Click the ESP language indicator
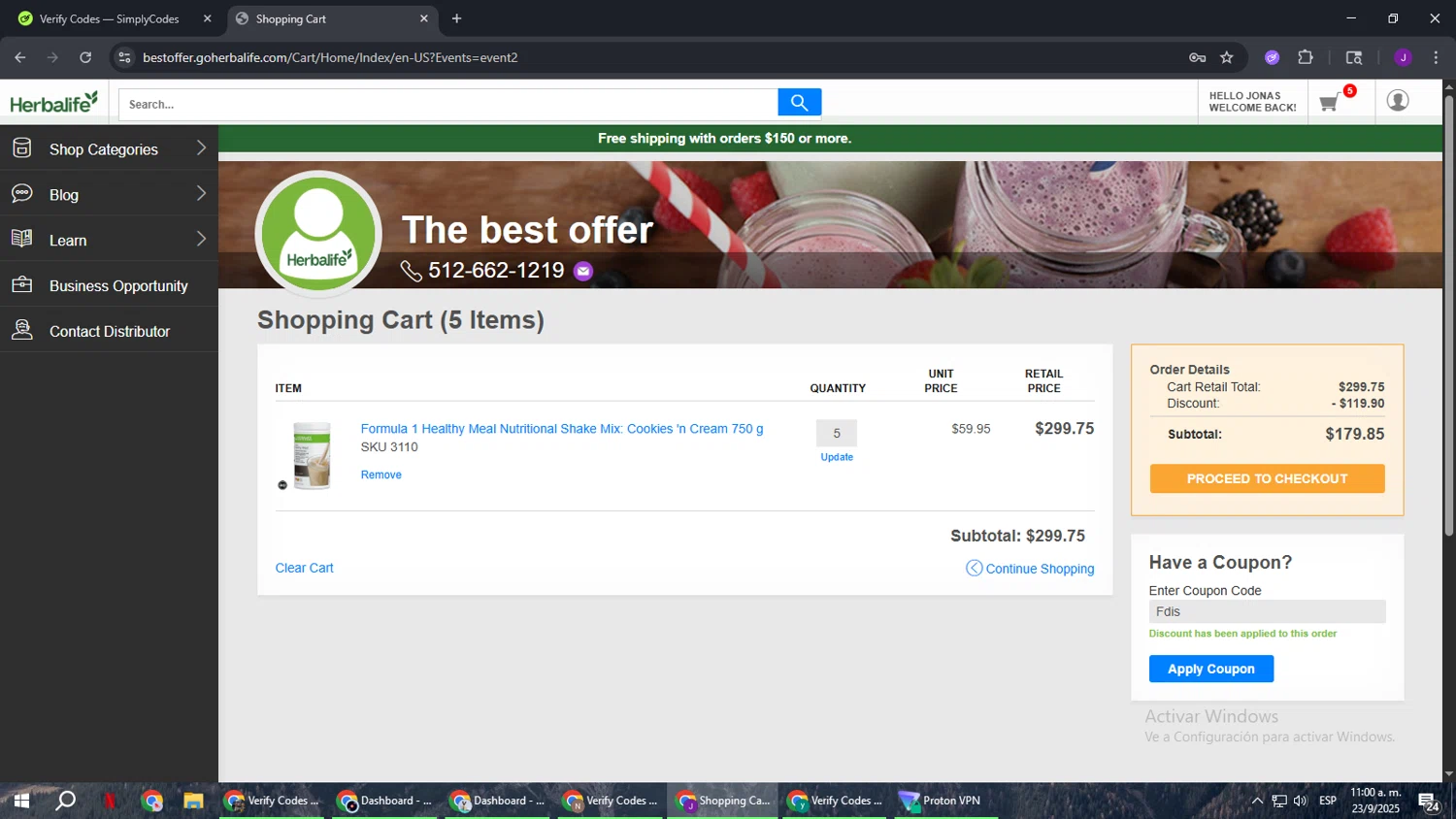Image resolution: width=1456 pixels, height=819 pixels. [1327, 801]
